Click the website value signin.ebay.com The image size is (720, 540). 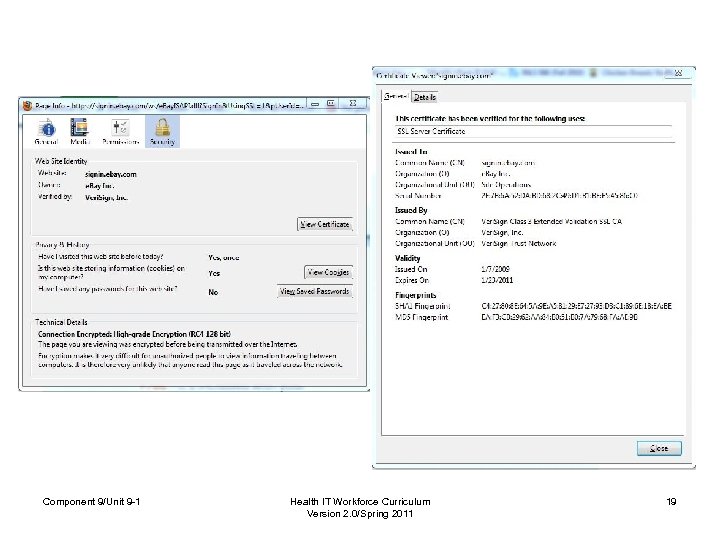pos(111,174)
